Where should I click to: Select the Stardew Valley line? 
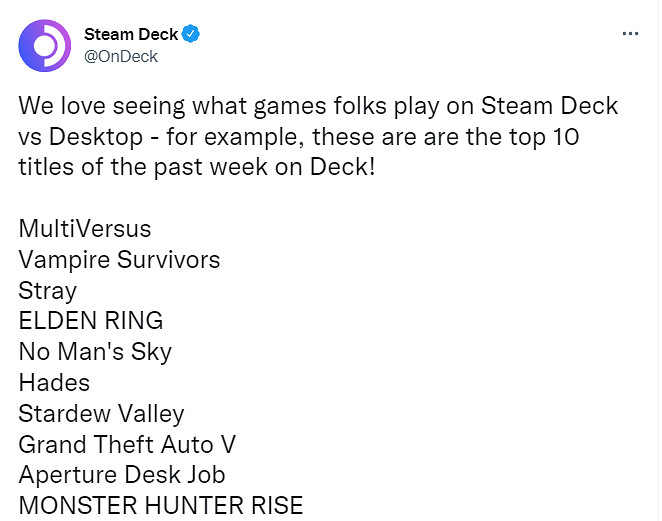click(x=101, y=413)
